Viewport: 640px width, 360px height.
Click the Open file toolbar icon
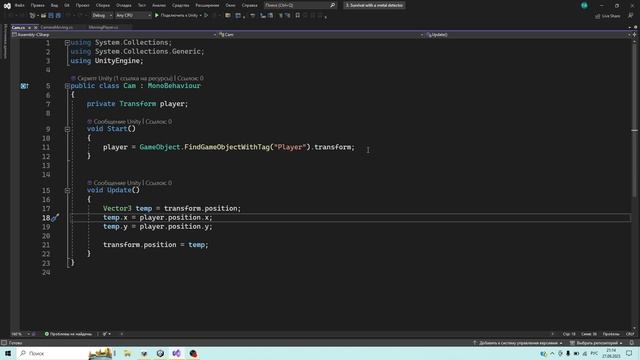(43, 16)
